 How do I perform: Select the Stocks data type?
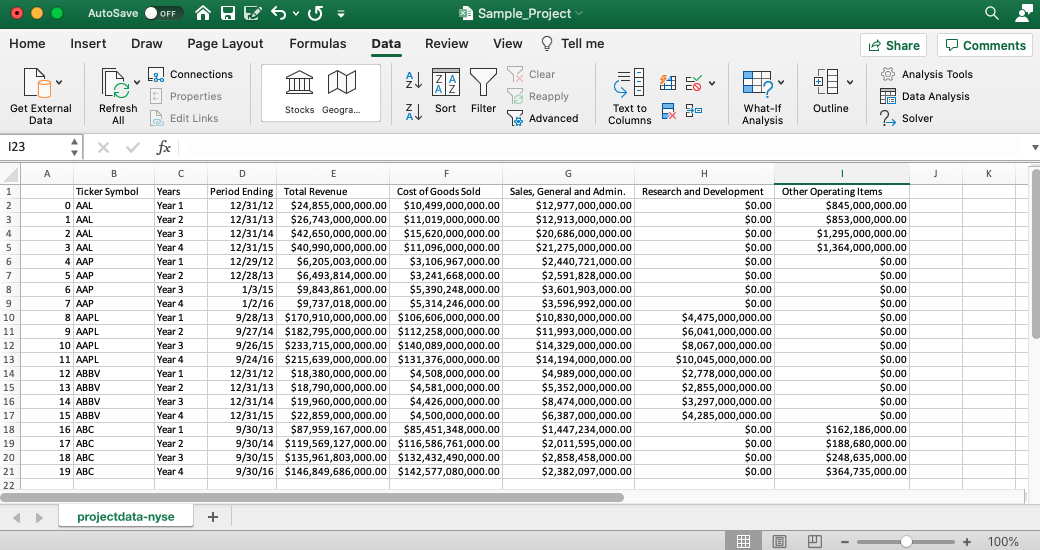point(300,88)
